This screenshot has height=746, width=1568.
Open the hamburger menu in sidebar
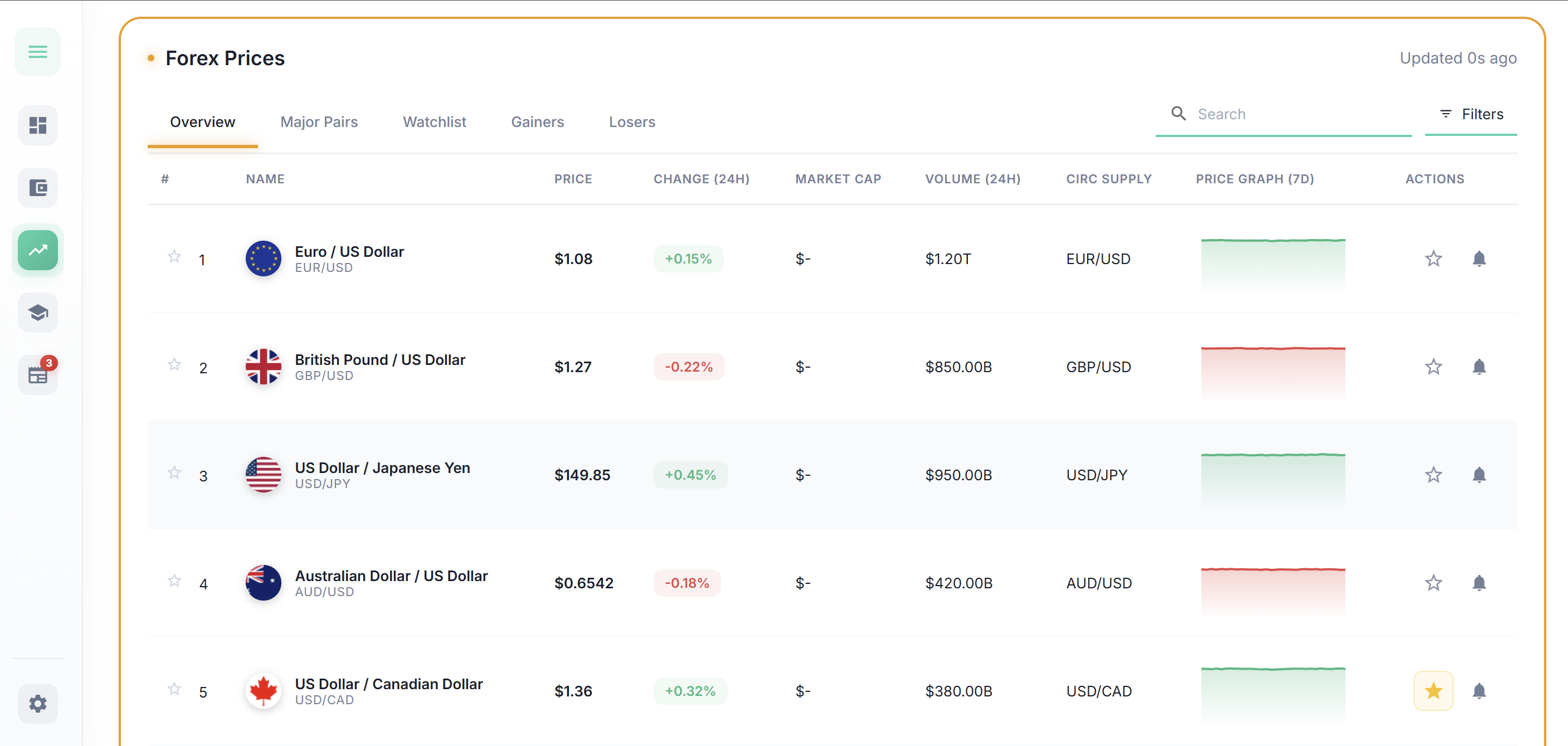(x=38, y=52)
